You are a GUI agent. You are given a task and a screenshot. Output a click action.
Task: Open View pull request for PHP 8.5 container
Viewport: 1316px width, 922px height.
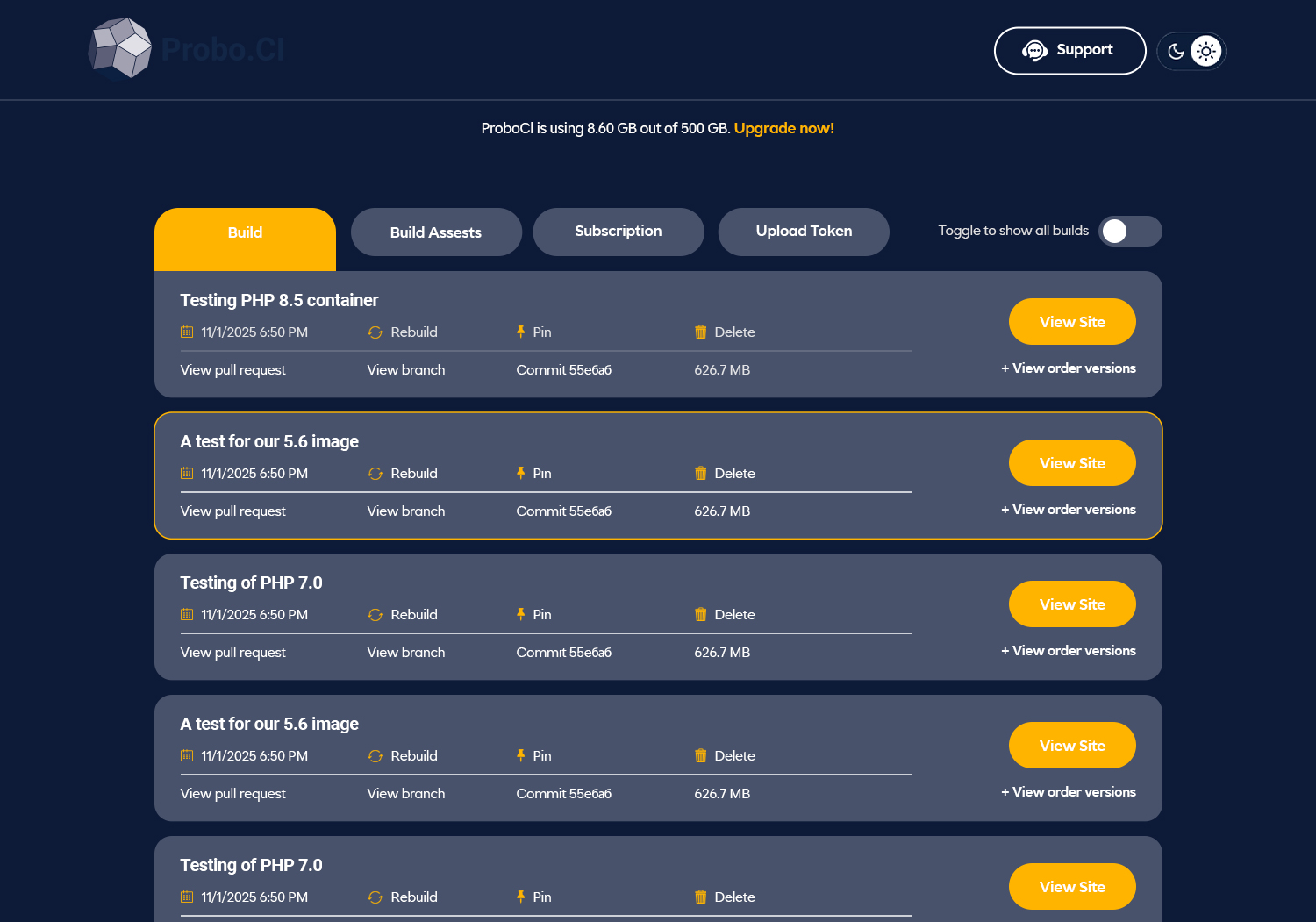pos(233,370)
